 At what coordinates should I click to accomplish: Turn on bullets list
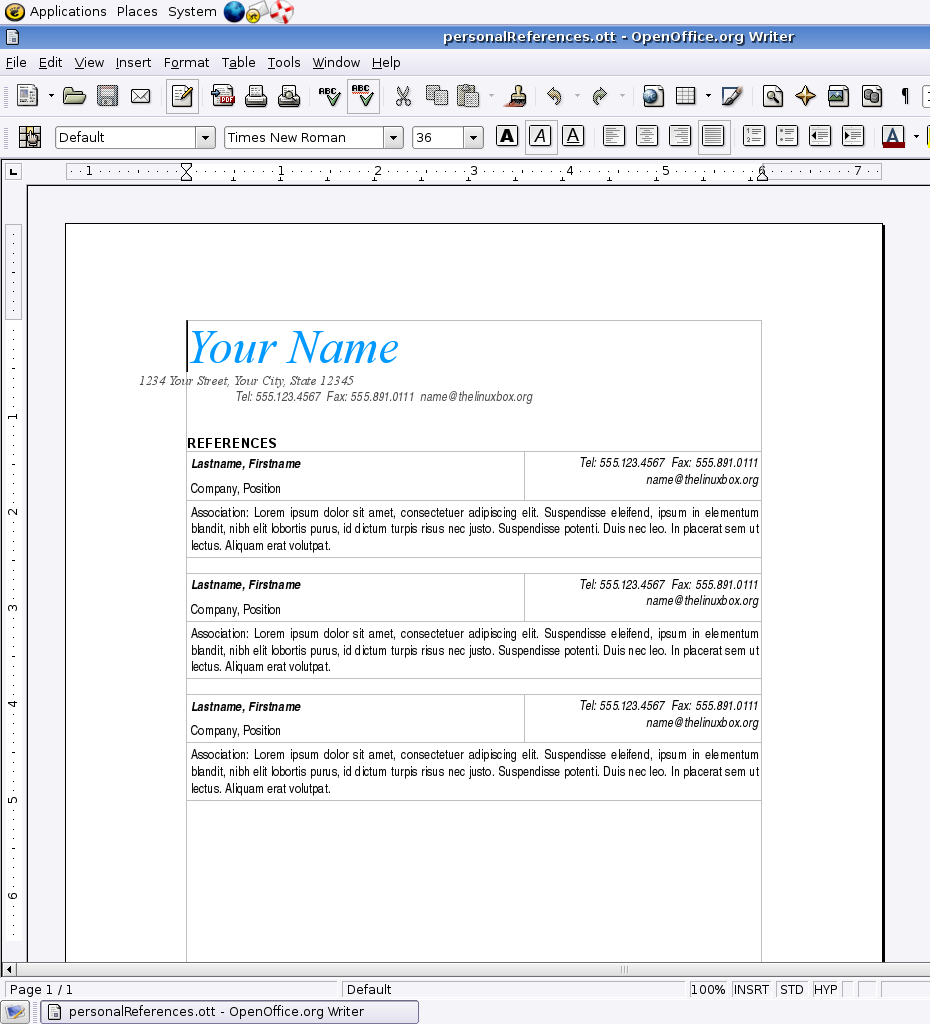[787, 136]
